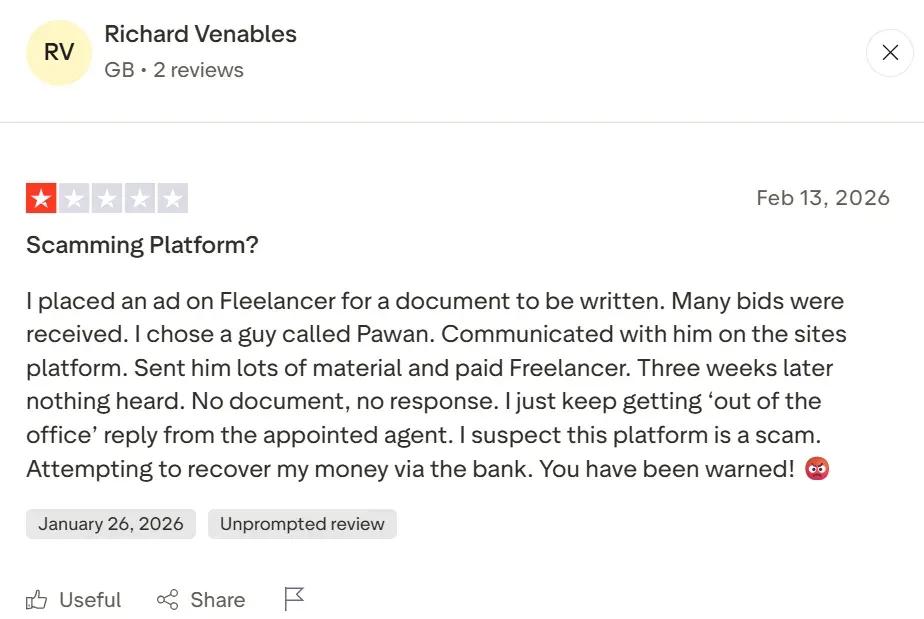The image size is (924, 619).
Task: Select the January 26, 2026 experience tag
Action: coord(110,523)
